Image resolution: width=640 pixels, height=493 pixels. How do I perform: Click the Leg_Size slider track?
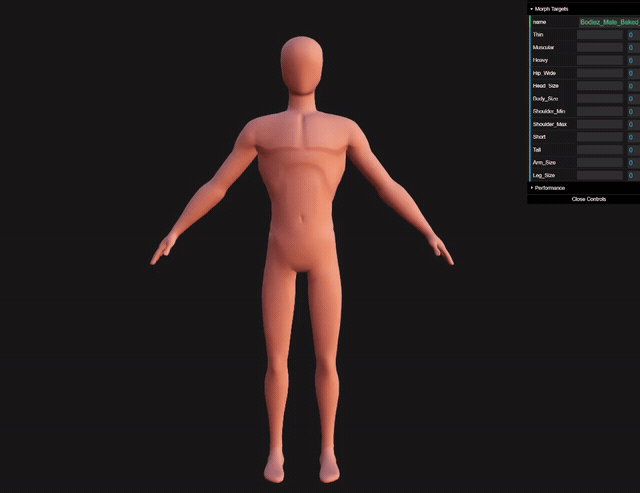coord(600,175)
